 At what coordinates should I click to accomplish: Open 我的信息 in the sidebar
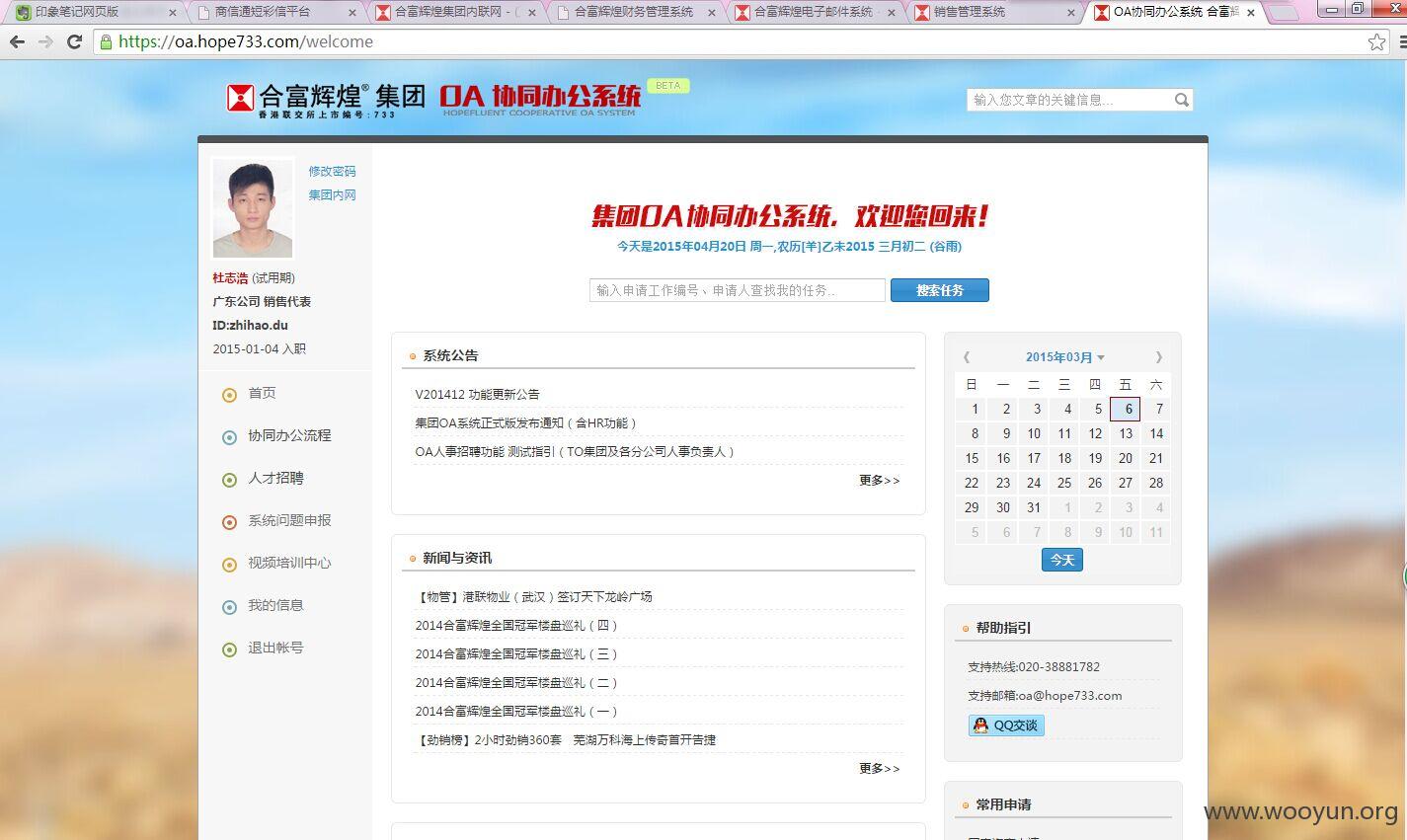(275, 605)
